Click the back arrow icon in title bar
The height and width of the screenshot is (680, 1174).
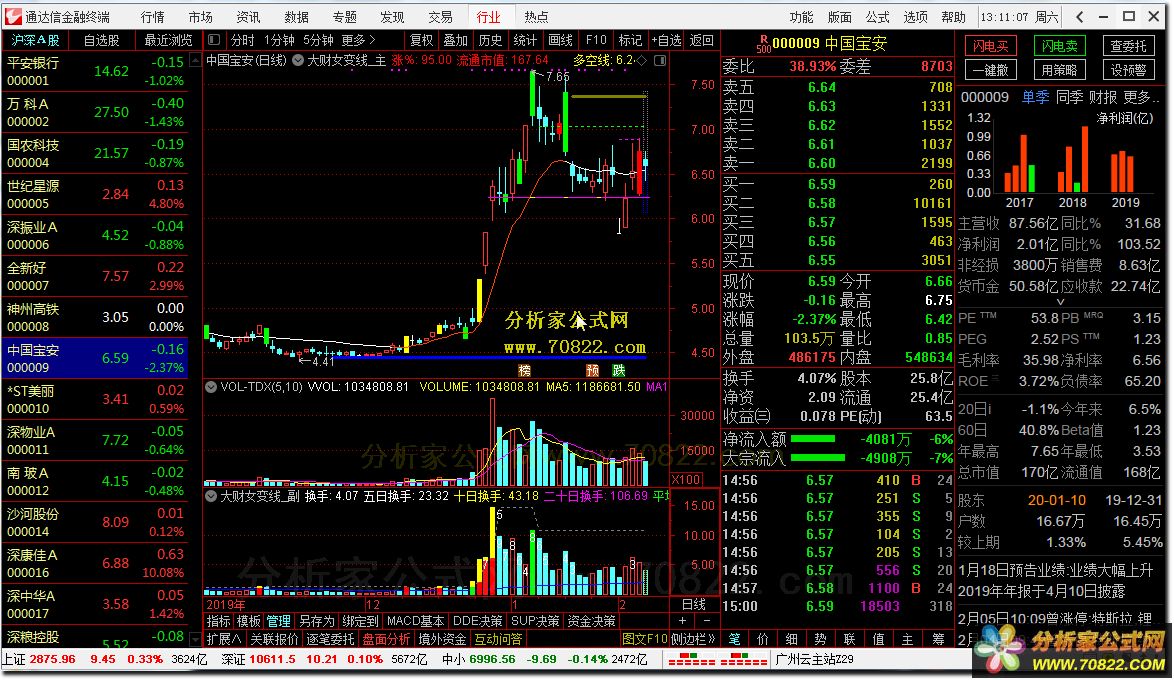tap(1079, 16)
